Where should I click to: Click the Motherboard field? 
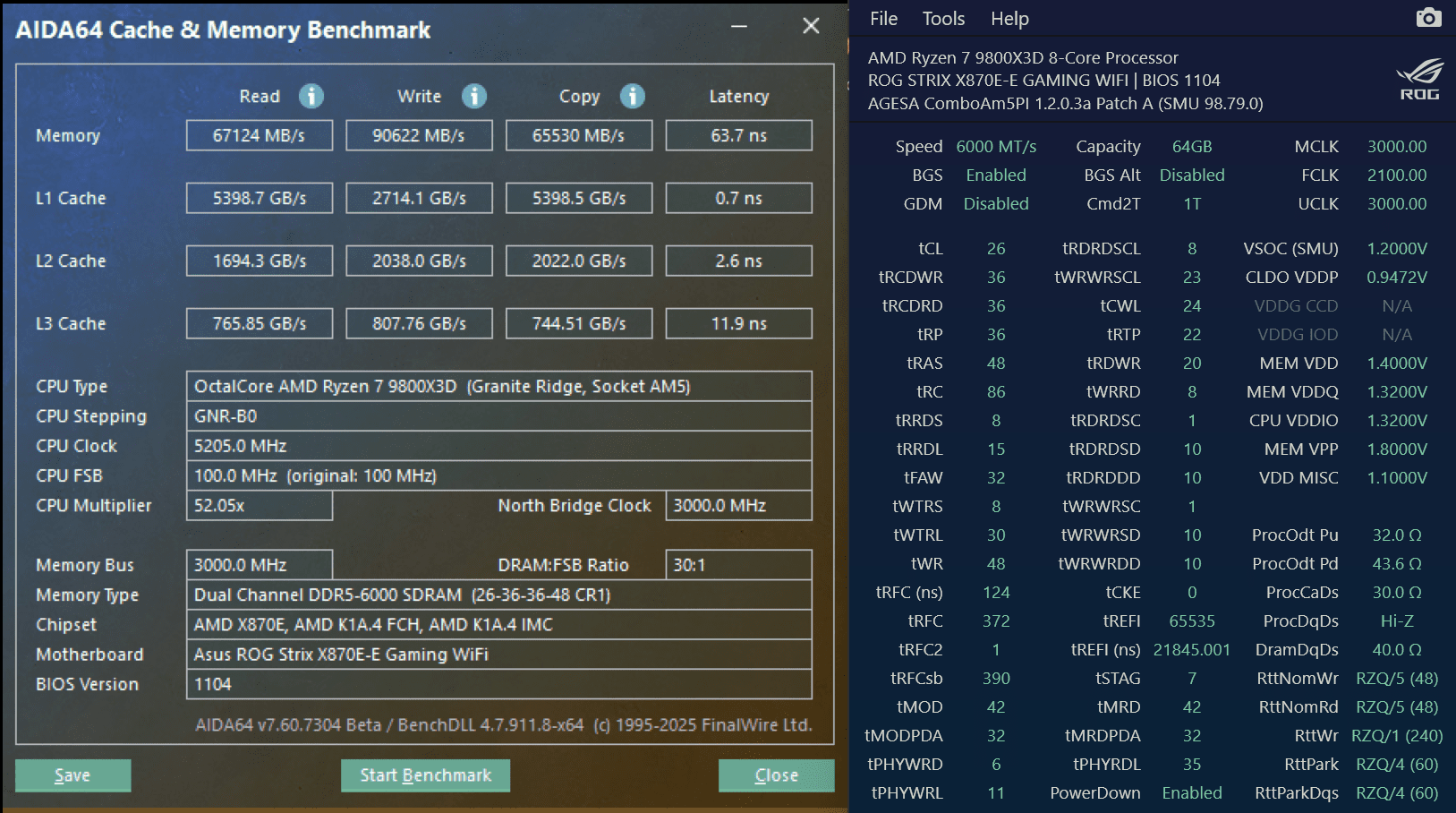point(499,655)
